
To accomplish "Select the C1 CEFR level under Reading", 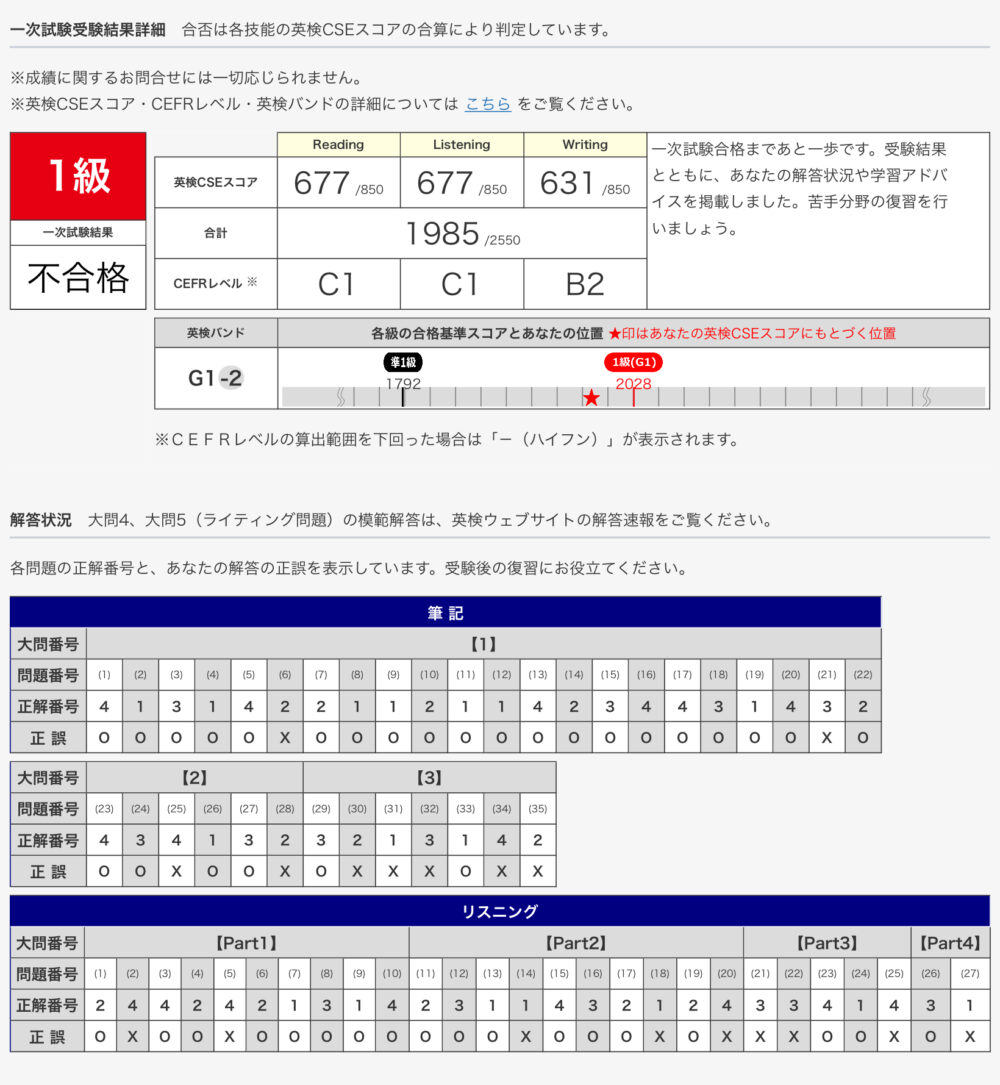I will 336,284.
